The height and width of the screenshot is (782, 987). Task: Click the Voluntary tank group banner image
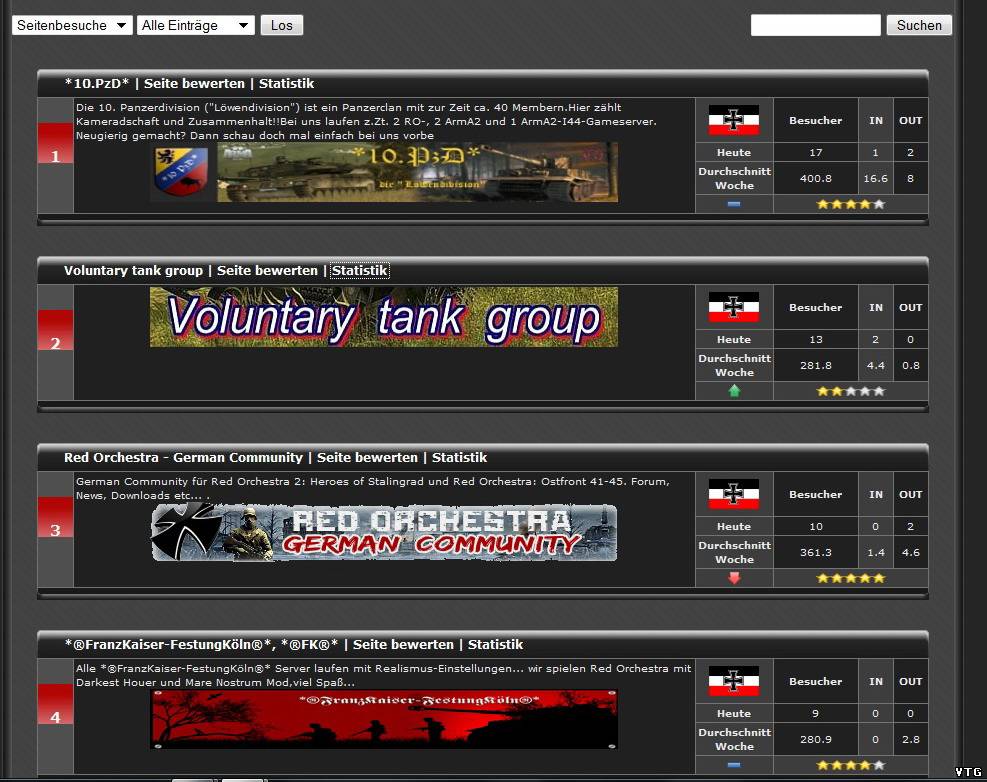pyautogui.click(x=384, y=317)
